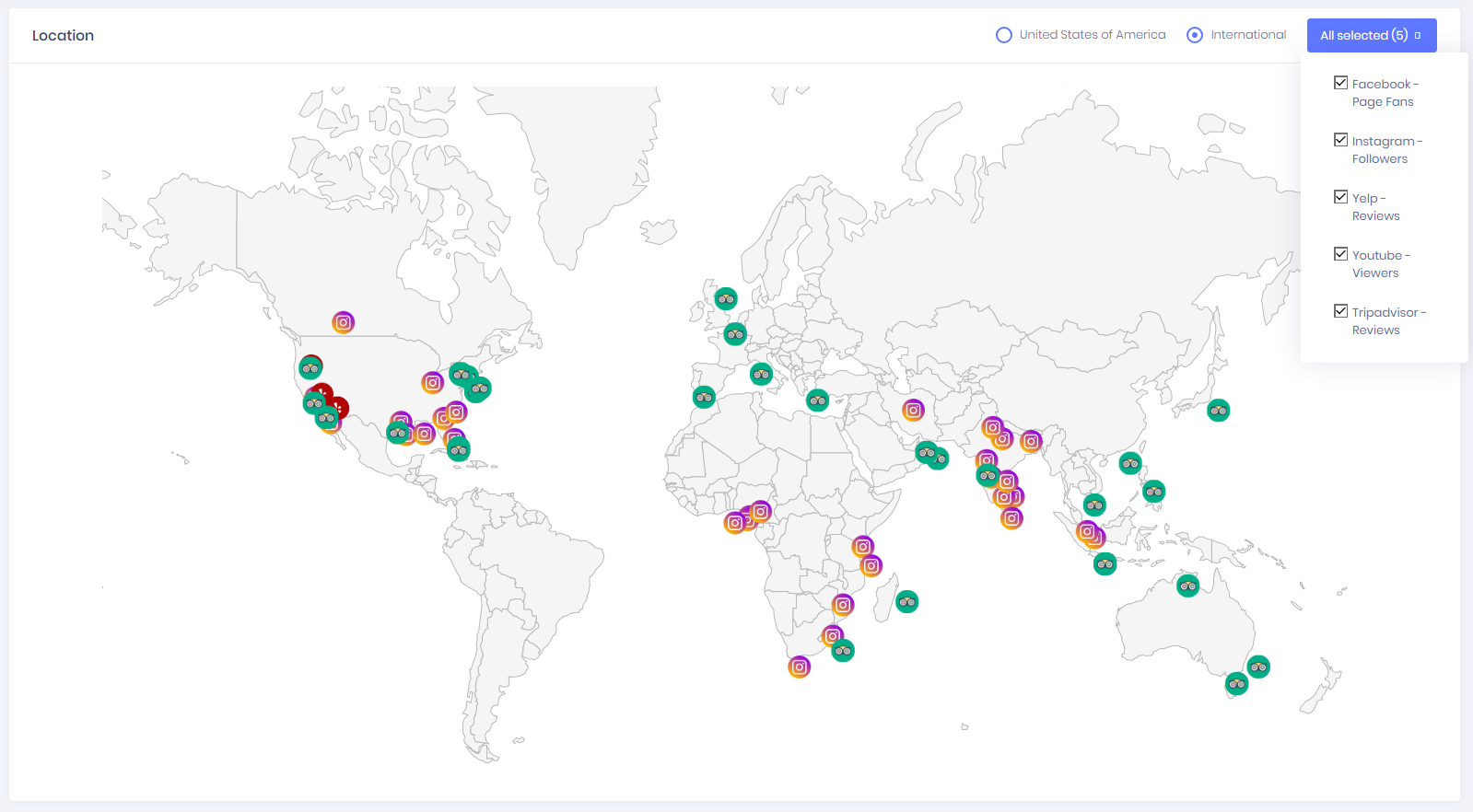Screen dimensions: 1473x812
Task: Click the Tripadvisor marker on Japan
Action: pyautogui.click(x=1219, y=410)
